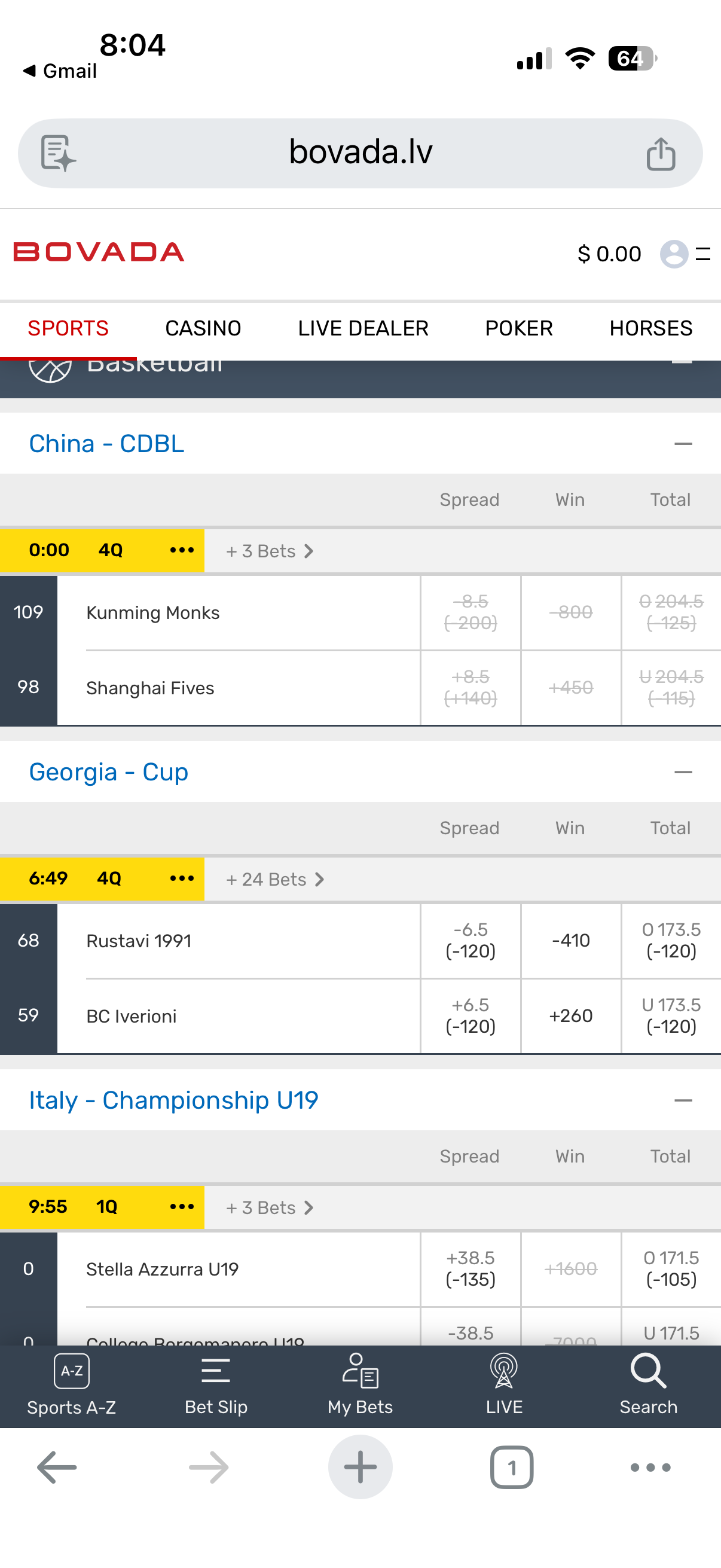The width and height of the screenshot is (721, 1568).
Task: View My Bets
Action: click(360, 1385)
